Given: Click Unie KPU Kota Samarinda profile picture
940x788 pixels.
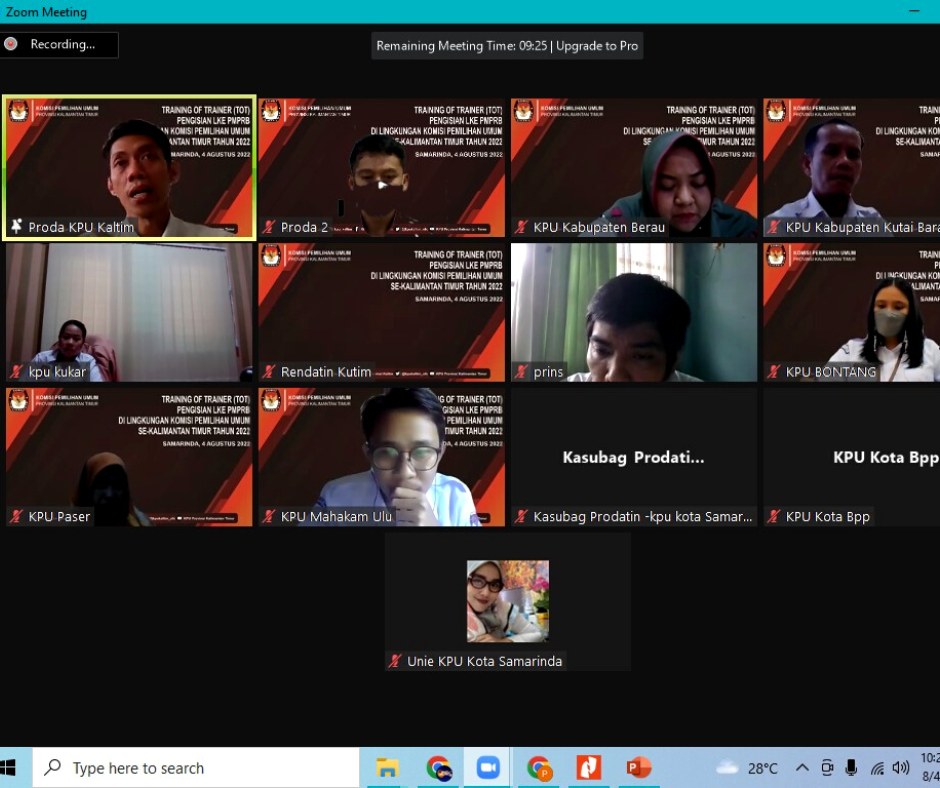Looking at the screenshot, I should [507, 600].
